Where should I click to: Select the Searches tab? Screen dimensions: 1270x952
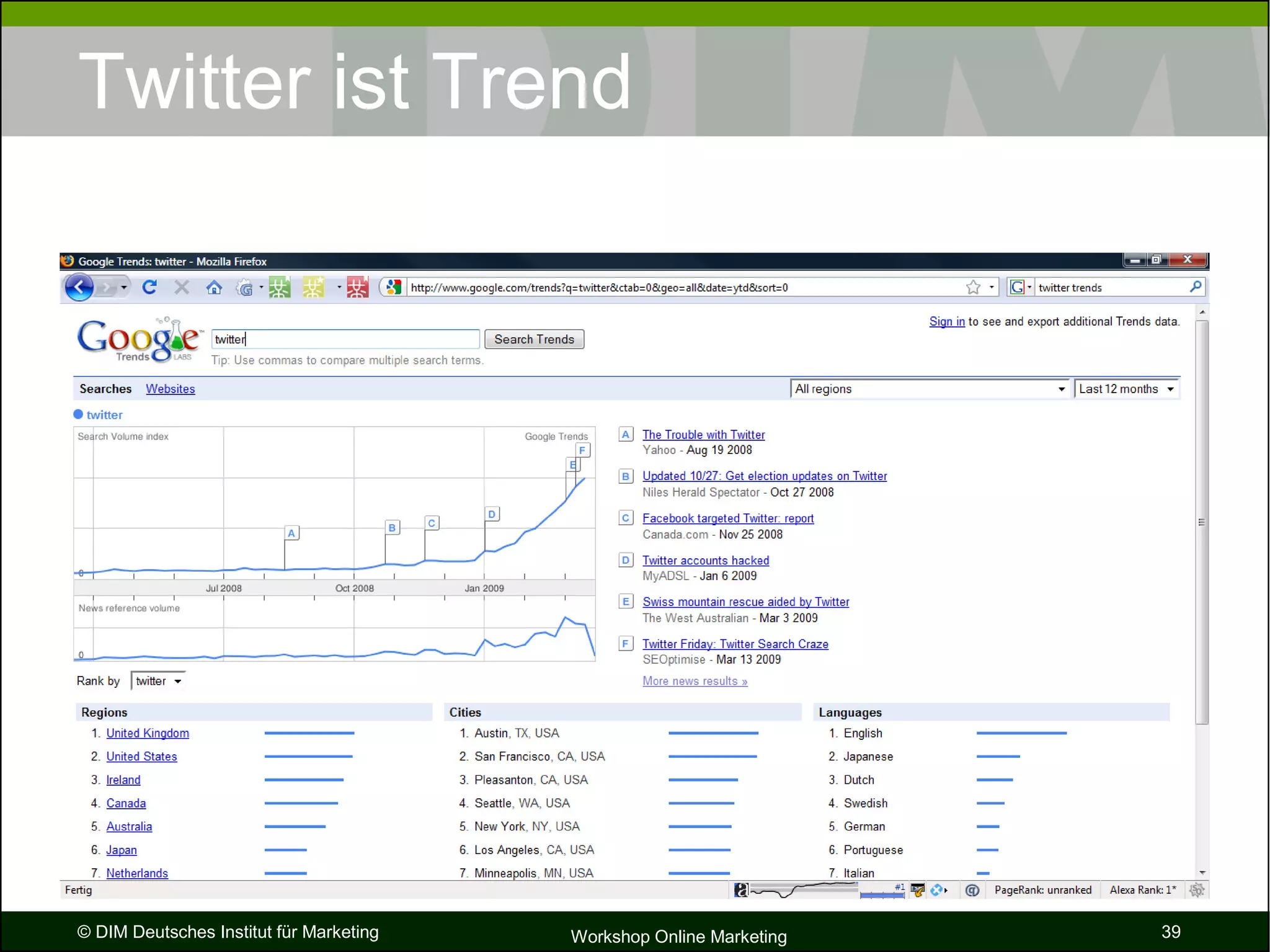click(105, 389)
